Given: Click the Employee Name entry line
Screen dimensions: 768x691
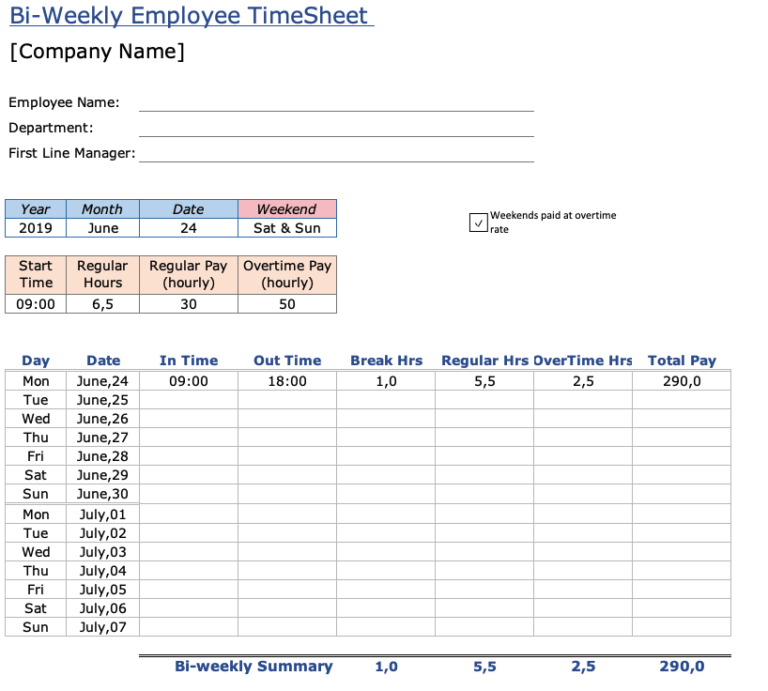Looking at the screenshot, I should [336, 104].
